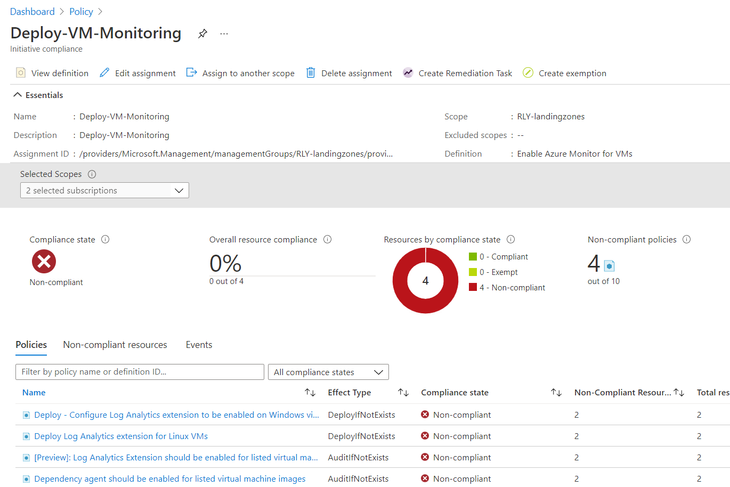The image size is (730, 487).
Task: Click the 0% overall compliance value
Action: tap(225, 264)
